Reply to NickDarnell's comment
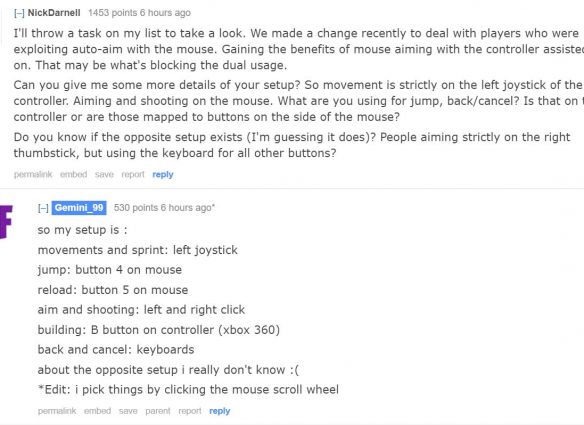 tap(163, 174)
